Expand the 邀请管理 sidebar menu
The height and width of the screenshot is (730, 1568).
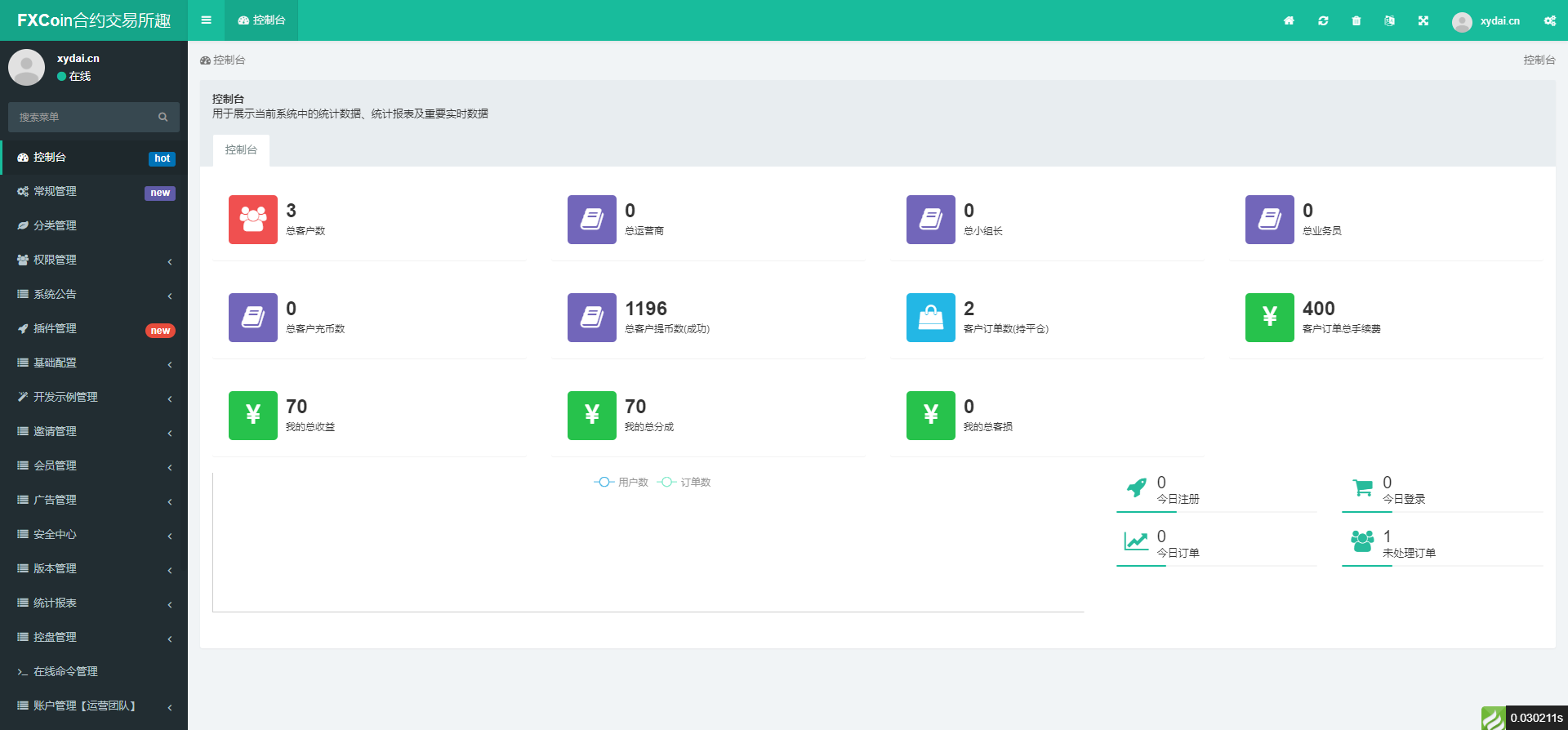(x=94, y=431)
